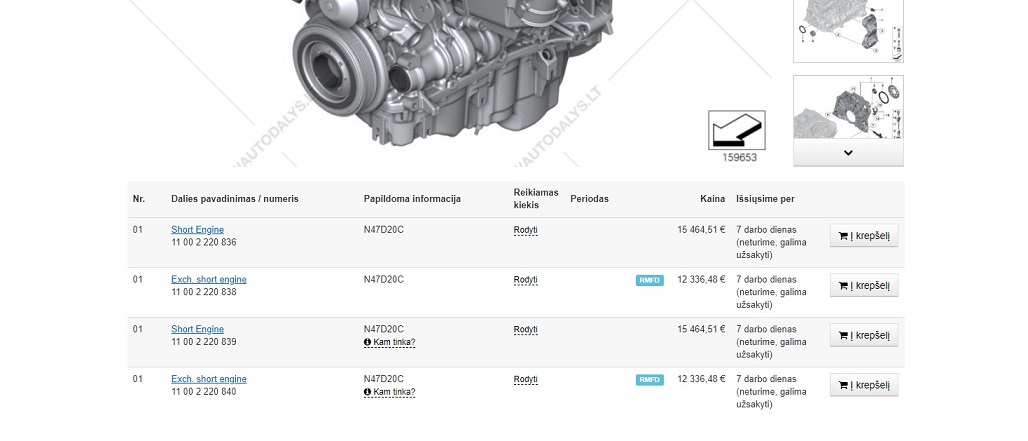Image resolution: width=1028 pixels, height=441 pixels.
Task: Open Exch. short engine link for part 11 00 2 220 840
Action: pos(208,380)
